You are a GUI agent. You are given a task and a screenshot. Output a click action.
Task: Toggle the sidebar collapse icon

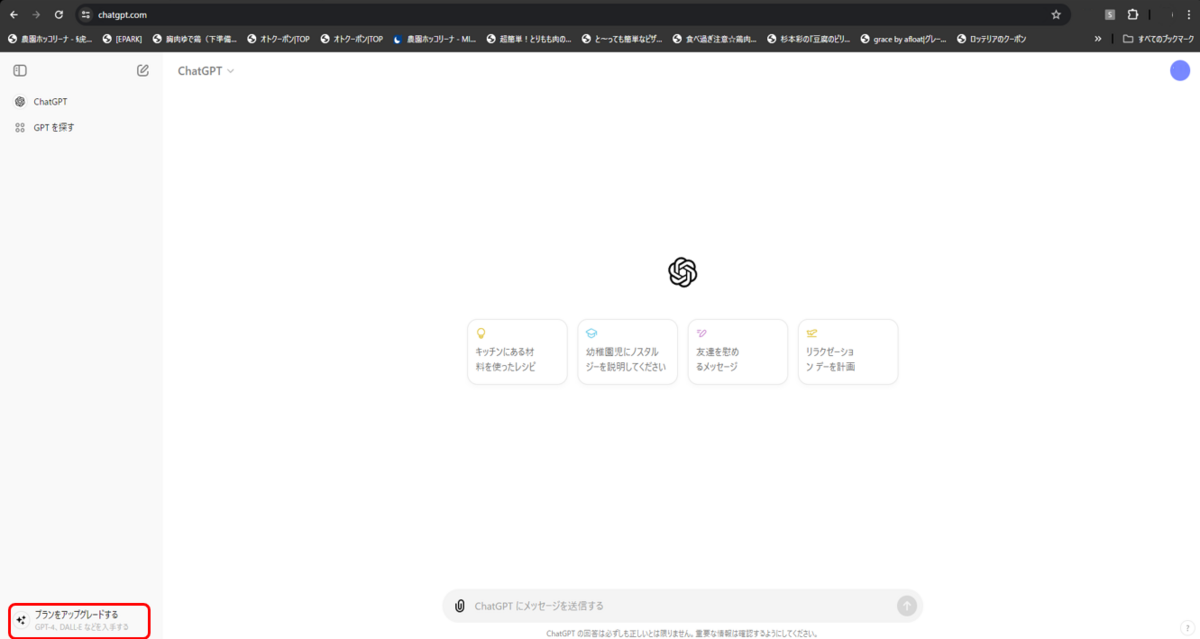(20, 71)
